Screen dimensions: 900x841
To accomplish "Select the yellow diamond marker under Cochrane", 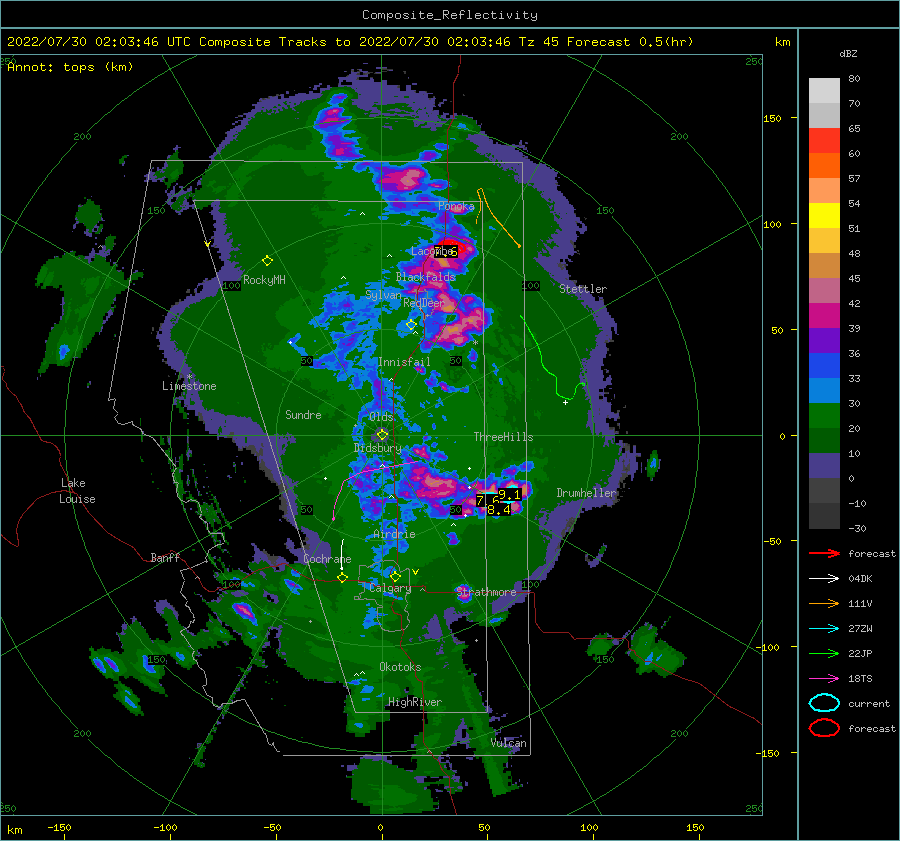I will pyautogui.click(x=342, y=578).
